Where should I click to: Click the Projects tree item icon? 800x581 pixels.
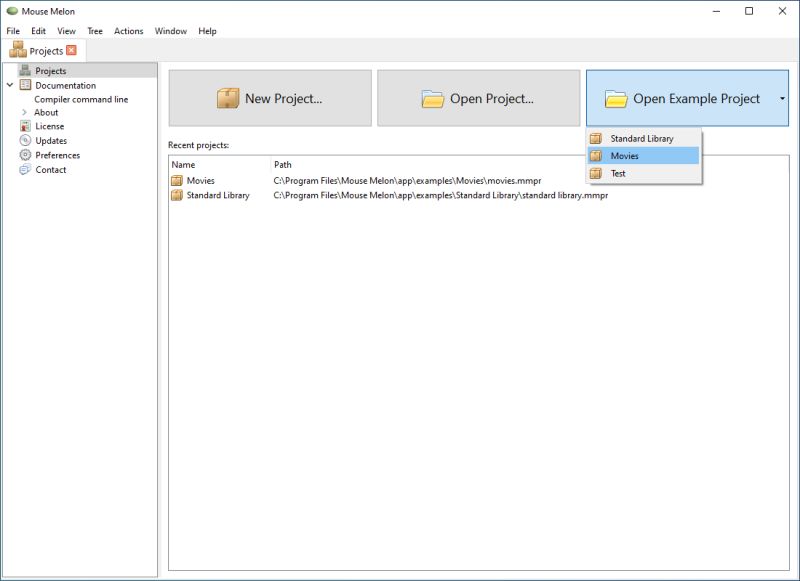pos(25,70)
